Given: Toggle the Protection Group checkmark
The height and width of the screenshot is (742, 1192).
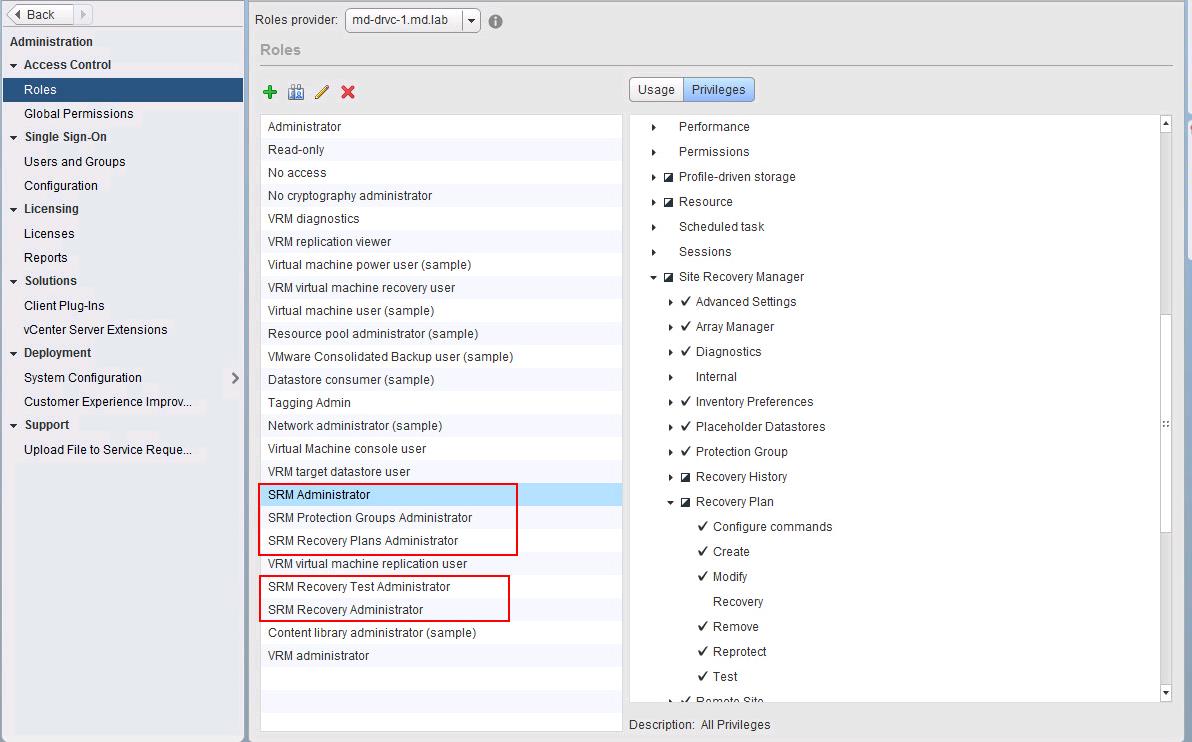Looking at the screenshot, I should (x=685, y=452).
